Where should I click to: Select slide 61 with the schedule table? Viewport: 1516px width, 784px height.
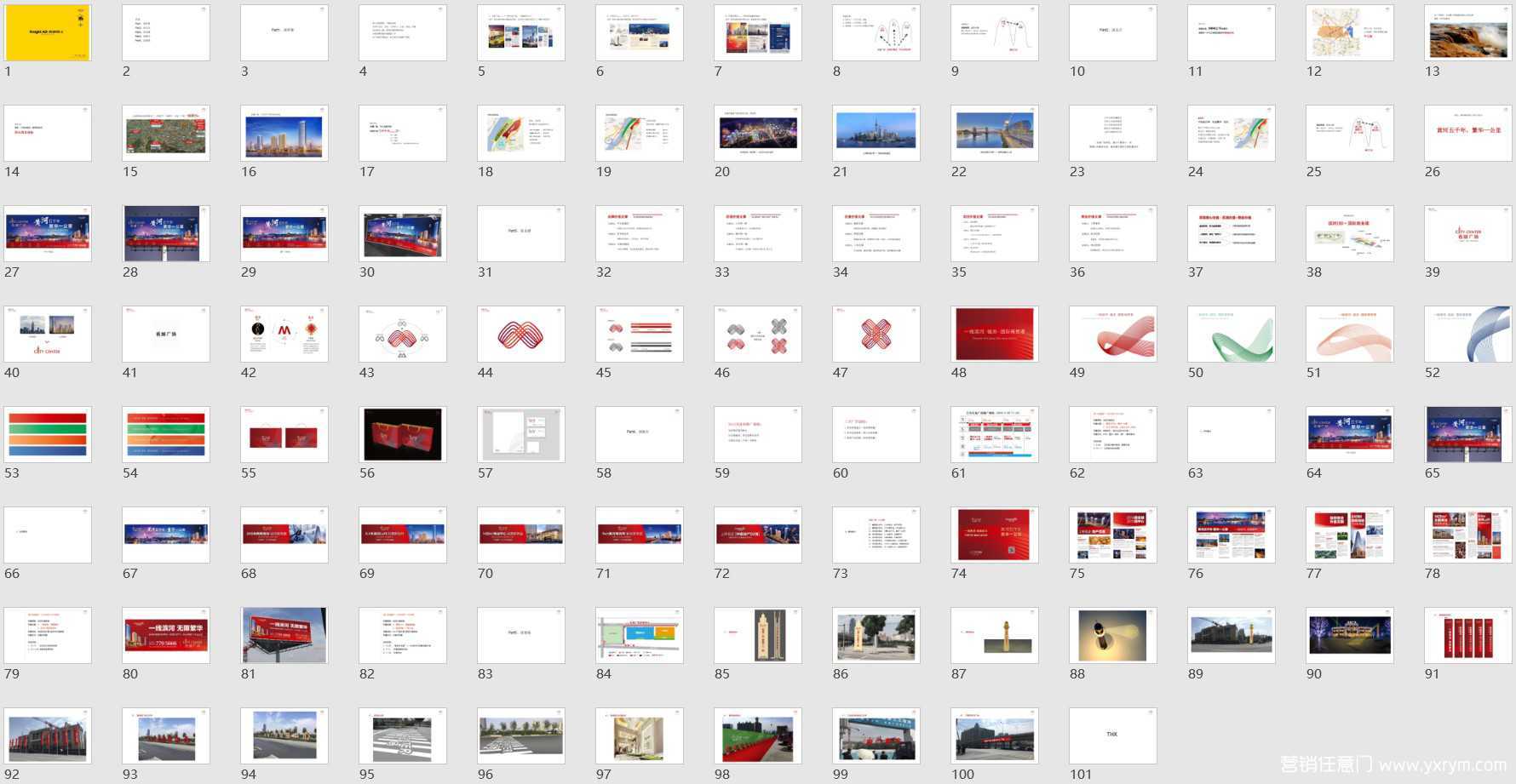(994, 434)
